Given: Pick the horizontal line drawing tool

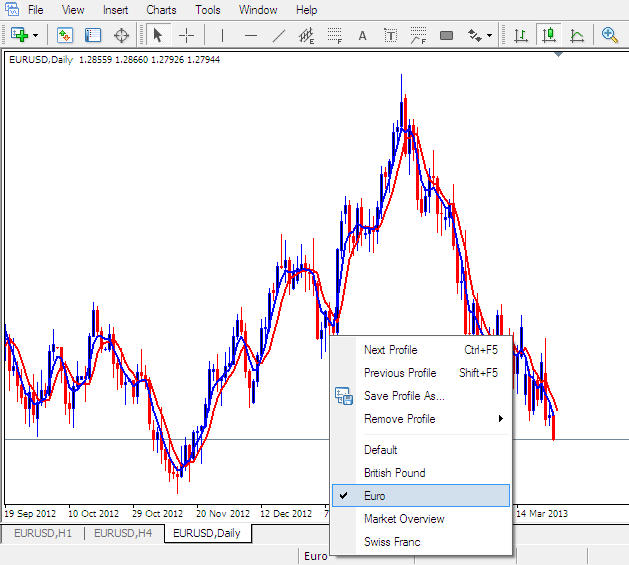Looking at the screenshot, I should [x=251, y=35].
